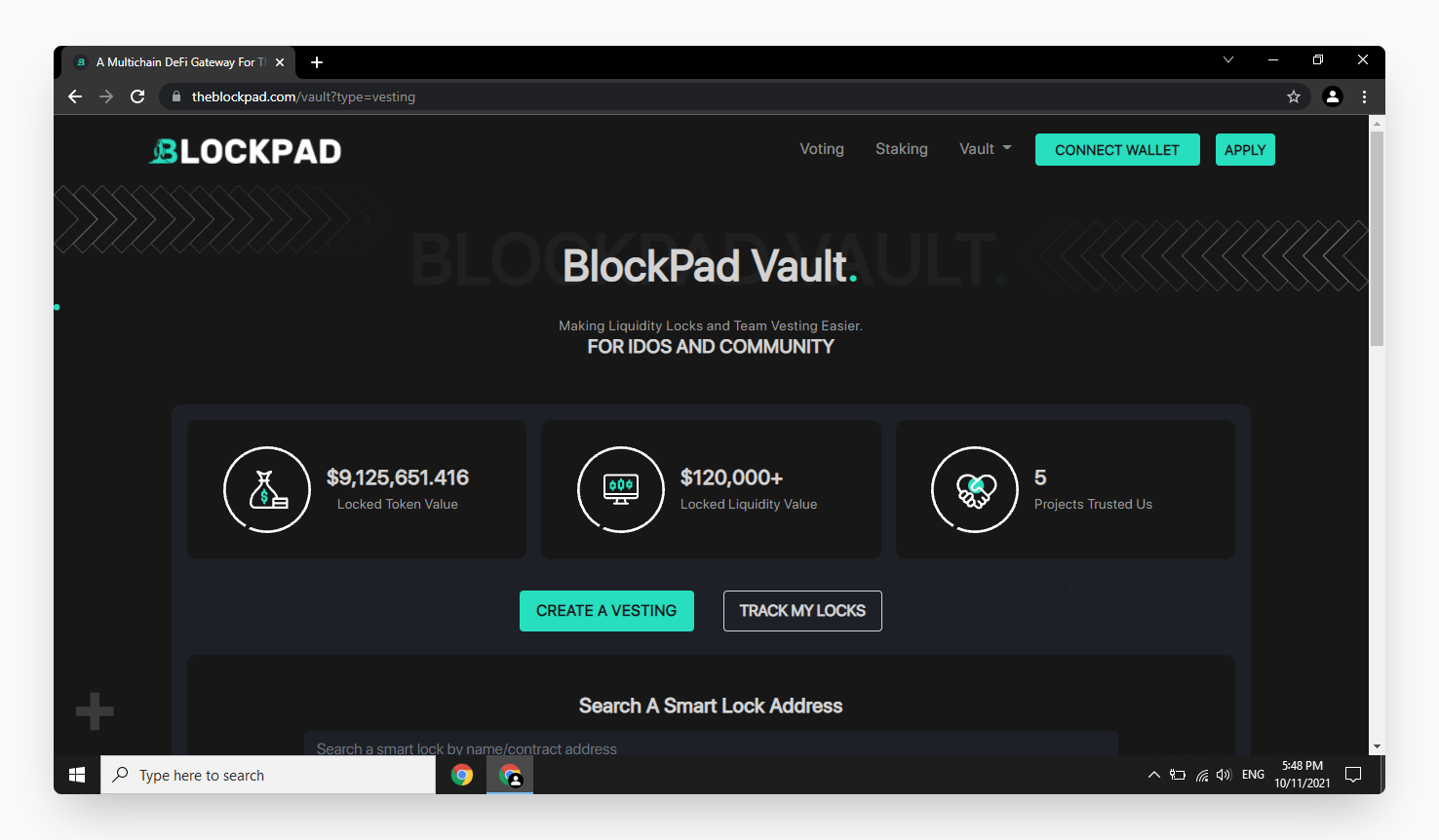The height and width of the screenshot is (840, 1439).
Task: Click the CREATE A VESTING button
Action: click(606, 611)
